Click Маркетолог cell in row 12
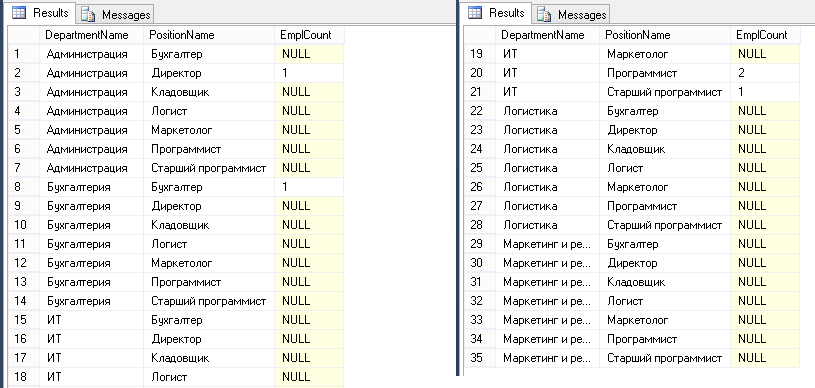This screenshot has width=815, height=388. click(209, 263)
